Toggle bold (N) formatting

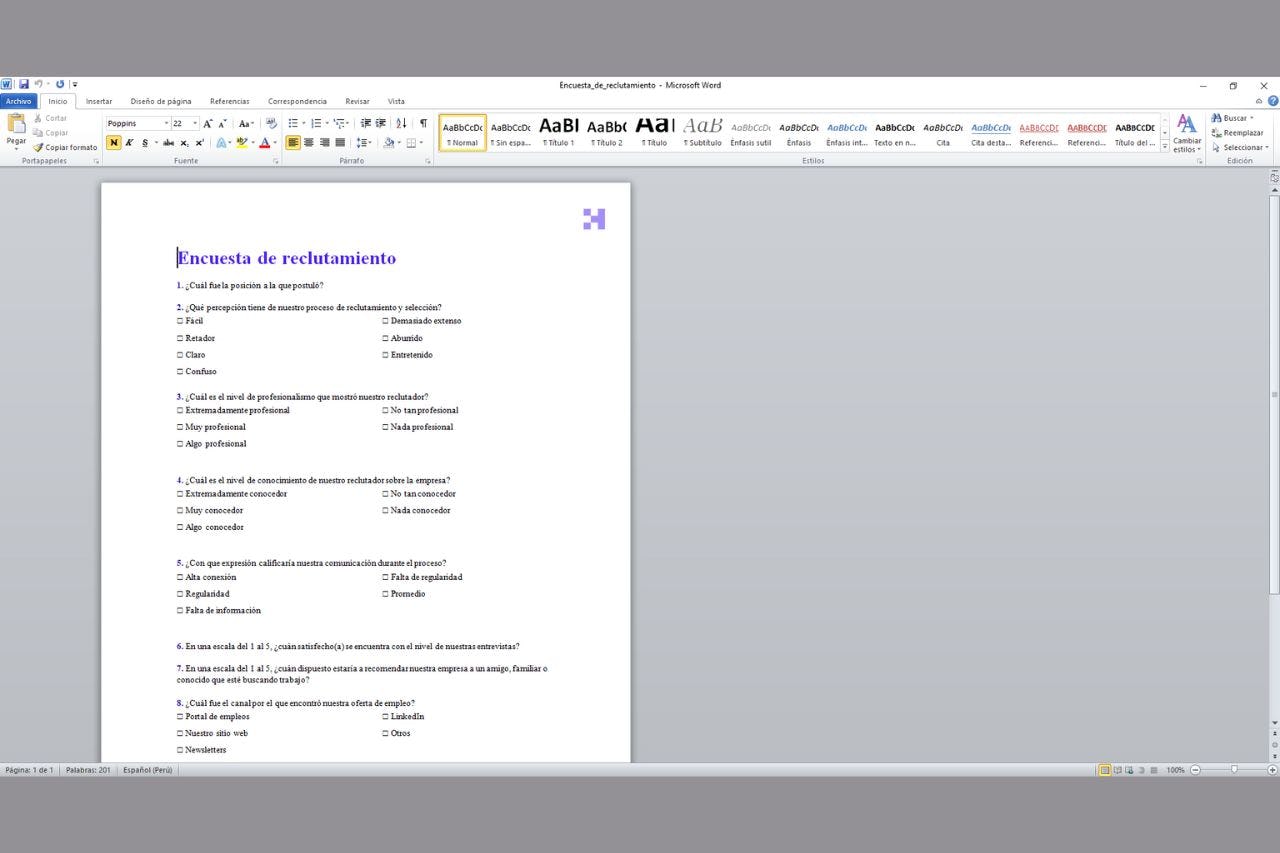[114, 143]
